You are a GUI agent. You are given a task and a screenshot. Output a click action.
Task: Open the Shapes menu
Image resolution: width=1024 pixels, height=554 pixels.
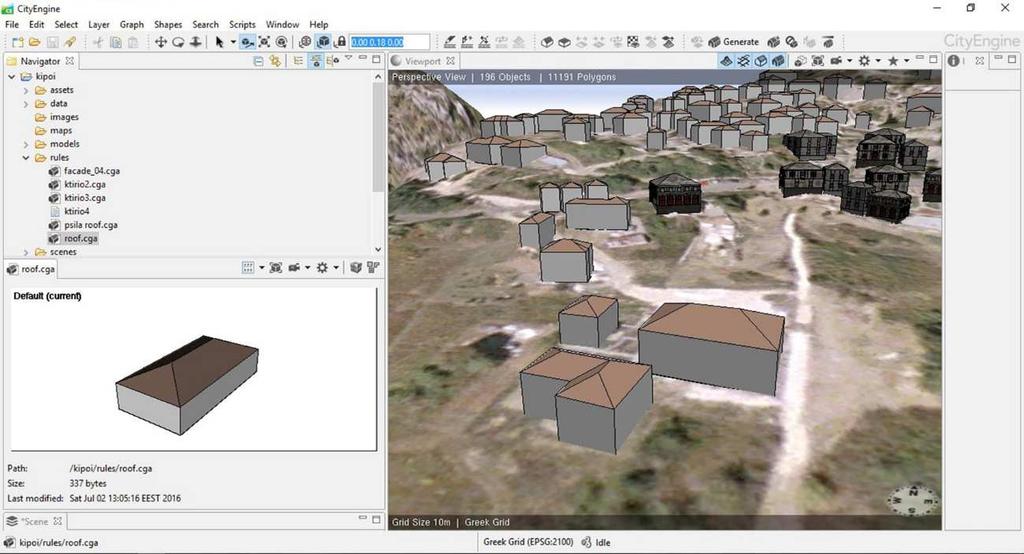tap(168, 24)
